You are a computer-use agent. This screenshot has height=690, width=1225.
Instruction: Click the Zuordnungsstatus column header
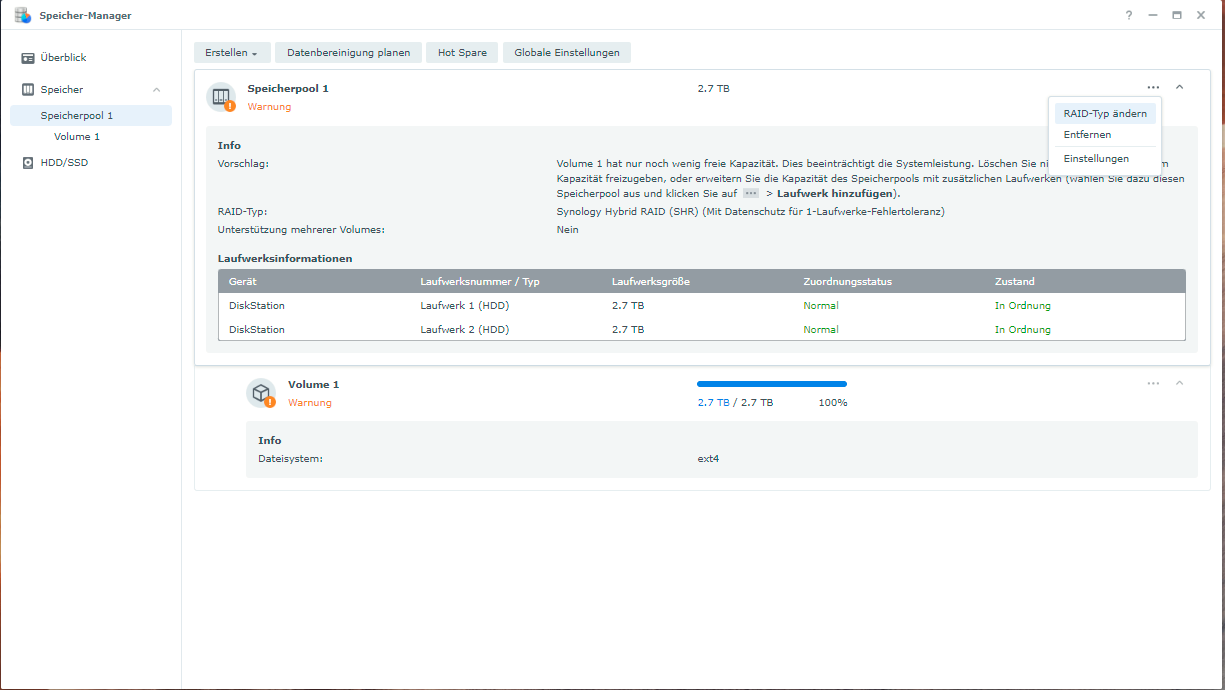(x=848, y=282)
